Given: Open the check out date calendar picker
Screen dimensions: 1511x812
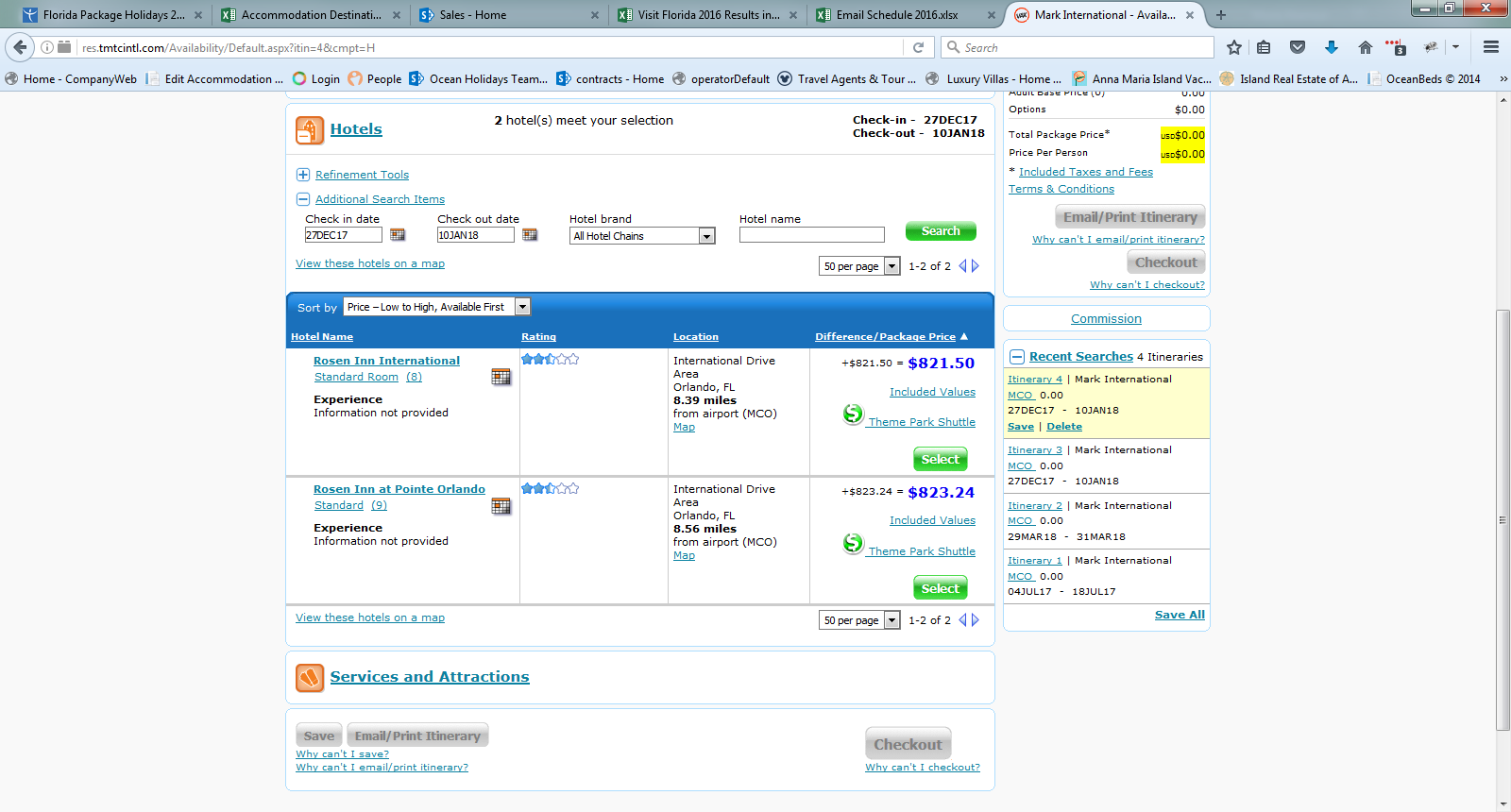Looking at the screenshot, I should pos(530,235).
